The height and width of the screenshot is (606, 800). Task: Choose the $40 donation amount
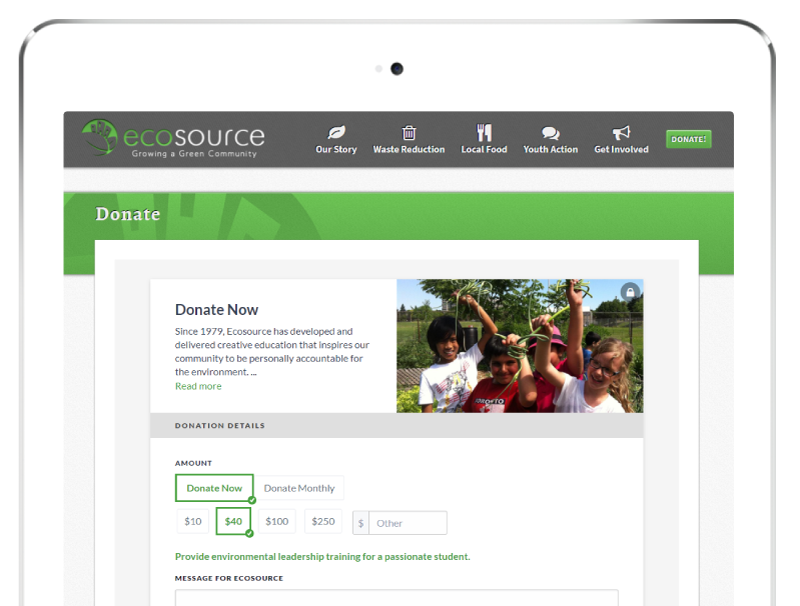pyautogui.click(x=233, y=522)
